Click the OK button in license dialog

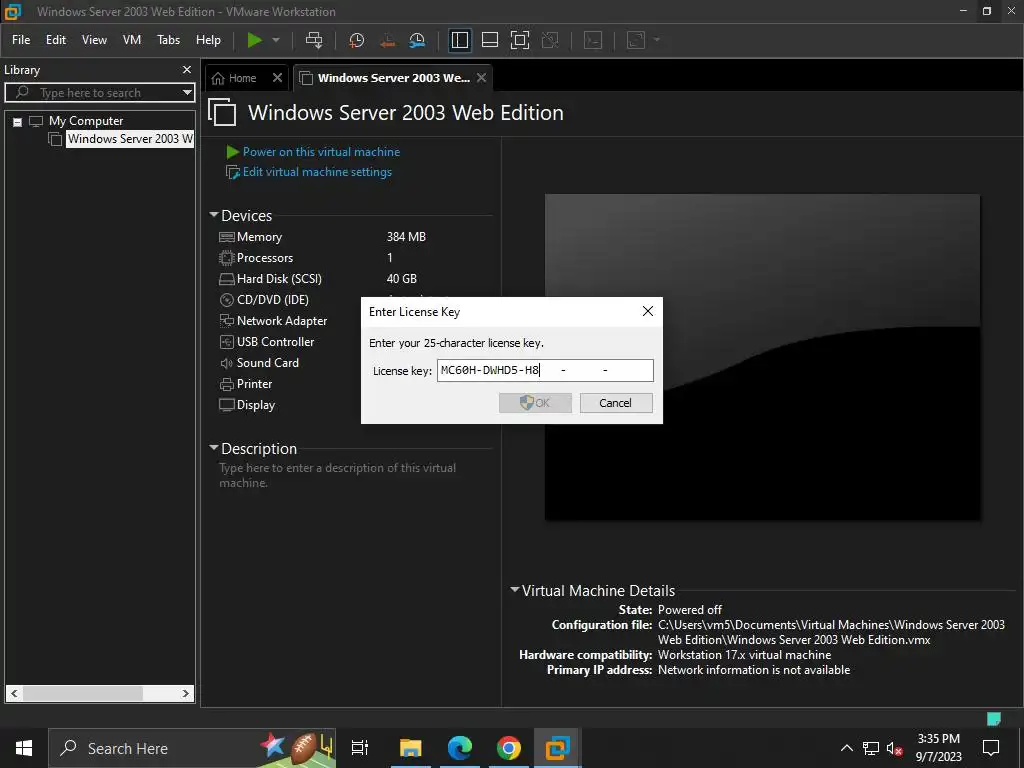pyautogui.click(x=535, y=403)
